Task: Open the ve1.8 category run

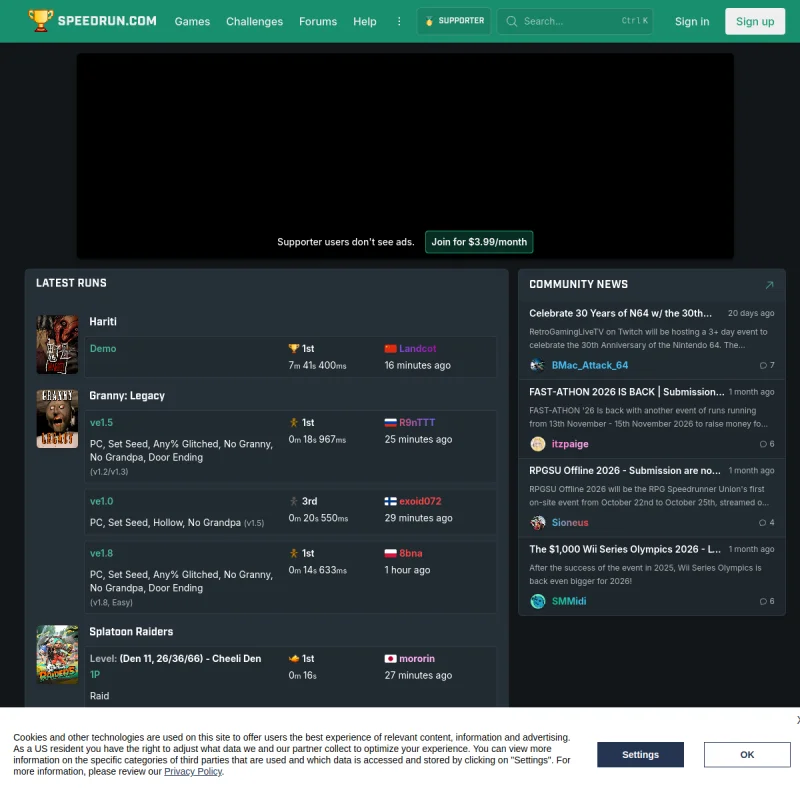Action: click(101, 554)
